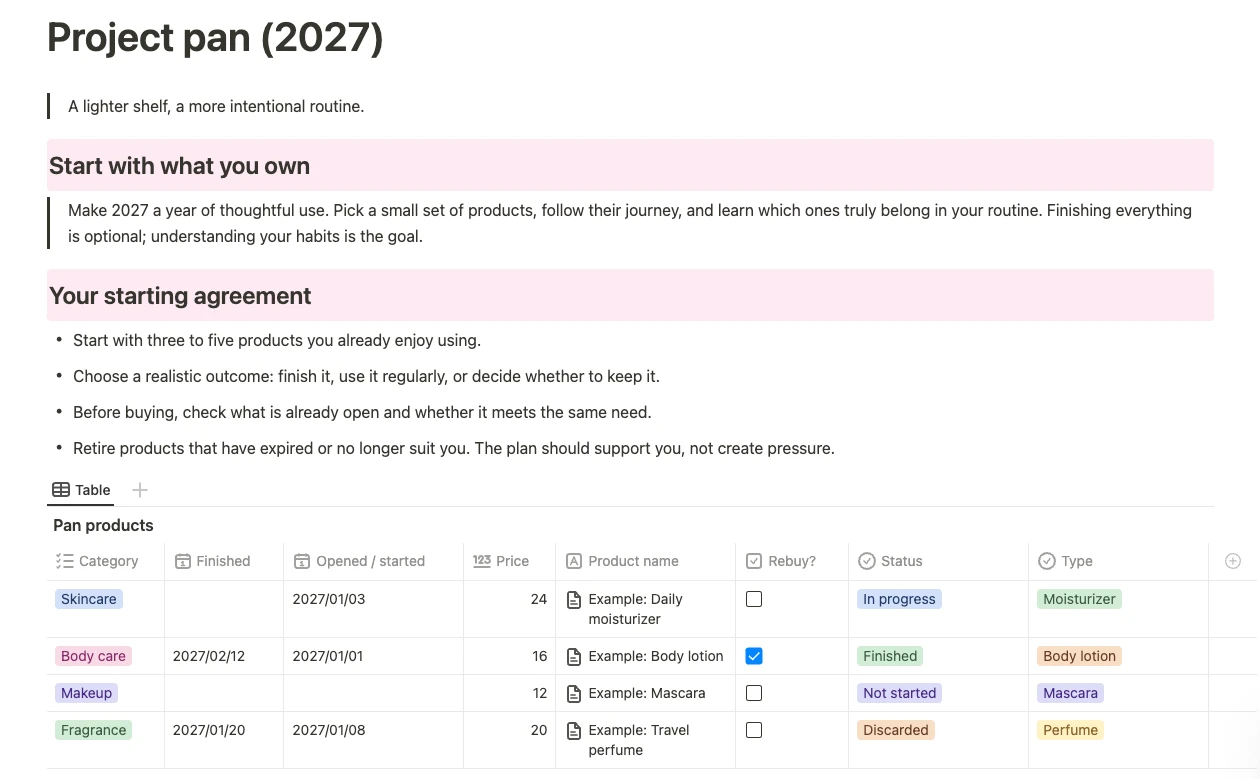1260x779 pixels.
Task: Open the Discarded status tag
Action: pyautogui.click(x=896, y=730)
